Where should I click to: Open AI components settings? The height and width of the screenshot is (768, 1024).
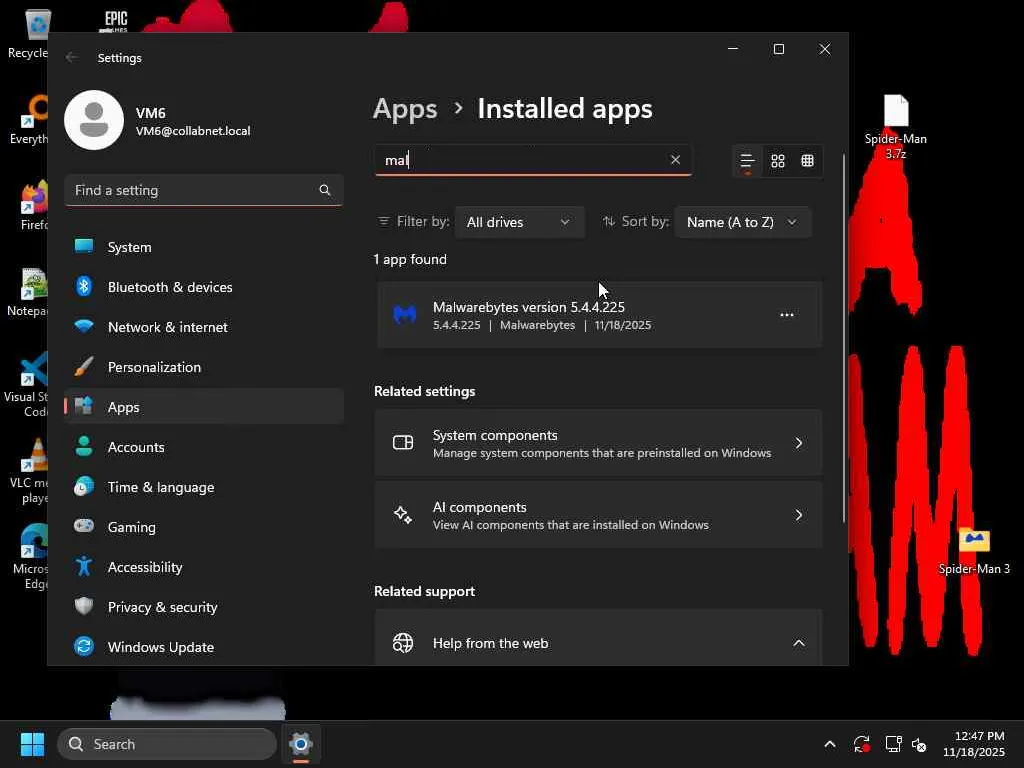coord(598,515)
